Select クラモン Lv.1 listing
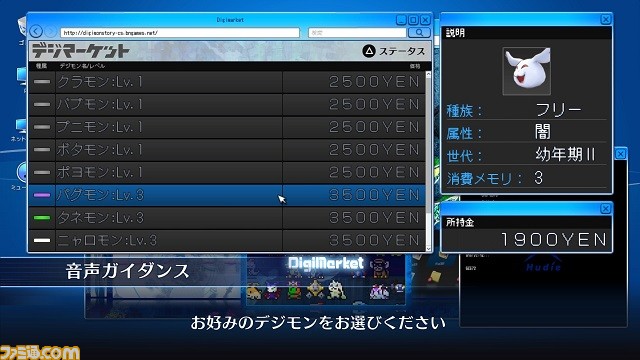Image resolution: width=640 pixels, height=360 pixels. [227, 82]
